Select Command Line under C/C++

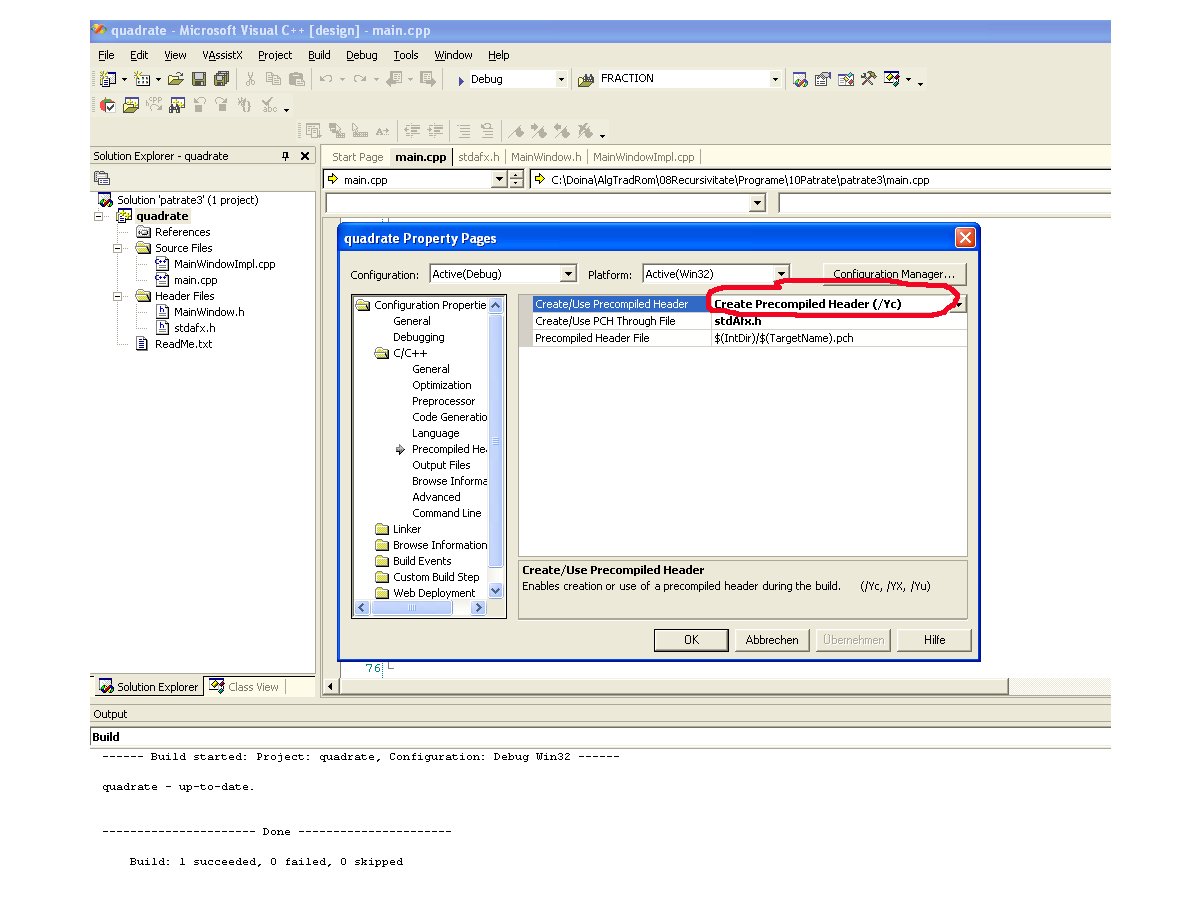click(446, 513)
